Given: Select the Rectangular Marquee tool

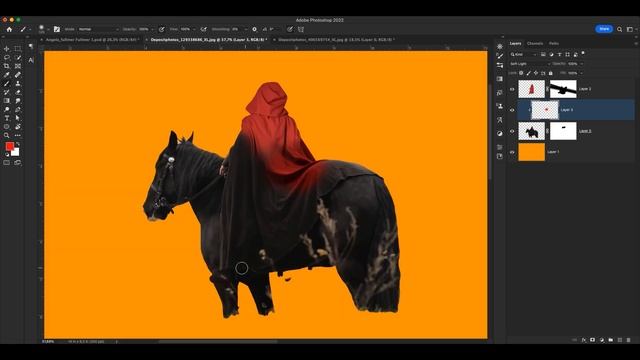Looking at the screenshot, I should coord(18,49).
